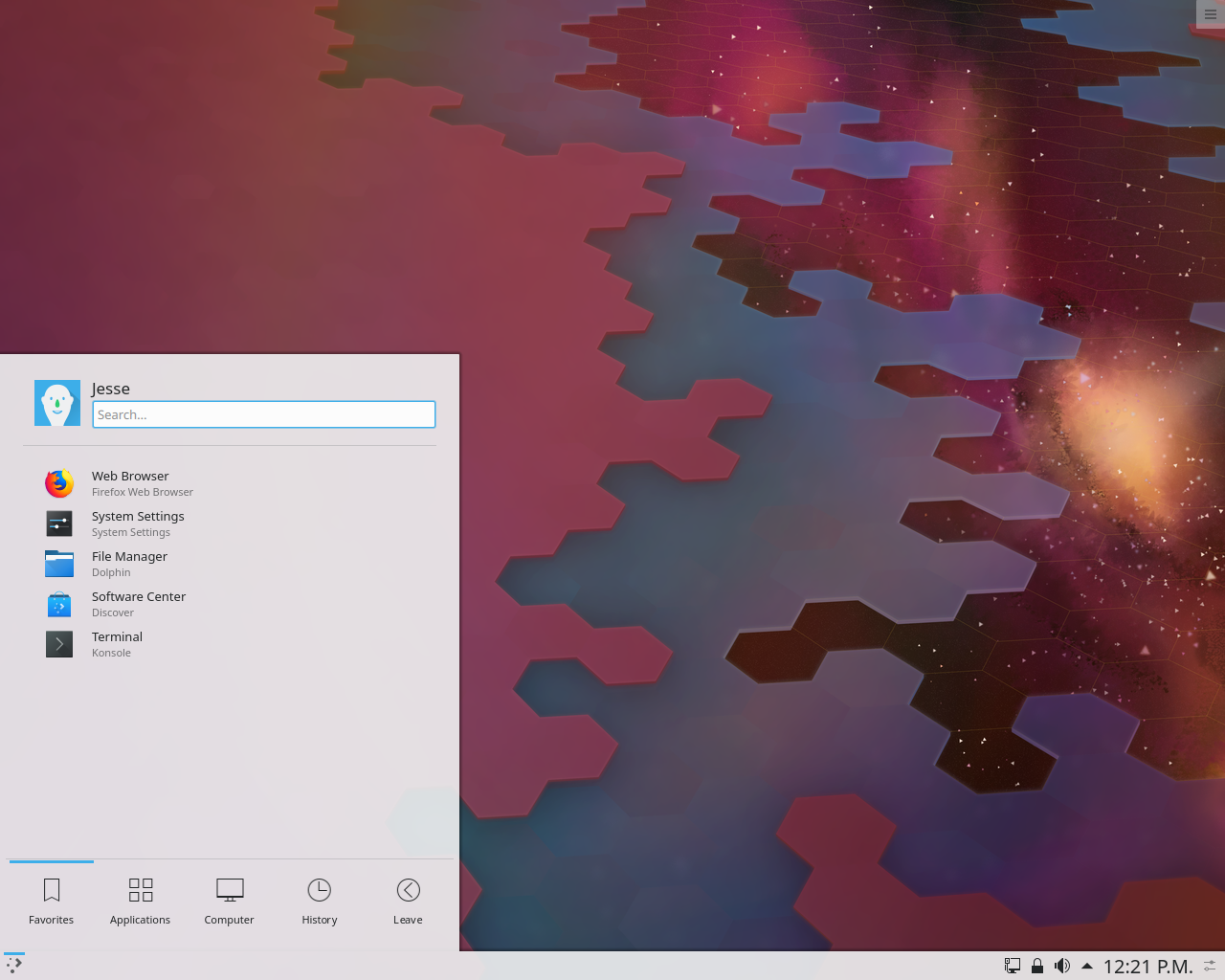Launch Konsole Terminal icon
Viewport: 1225px width, 980px height.
[x=59, y=644]
